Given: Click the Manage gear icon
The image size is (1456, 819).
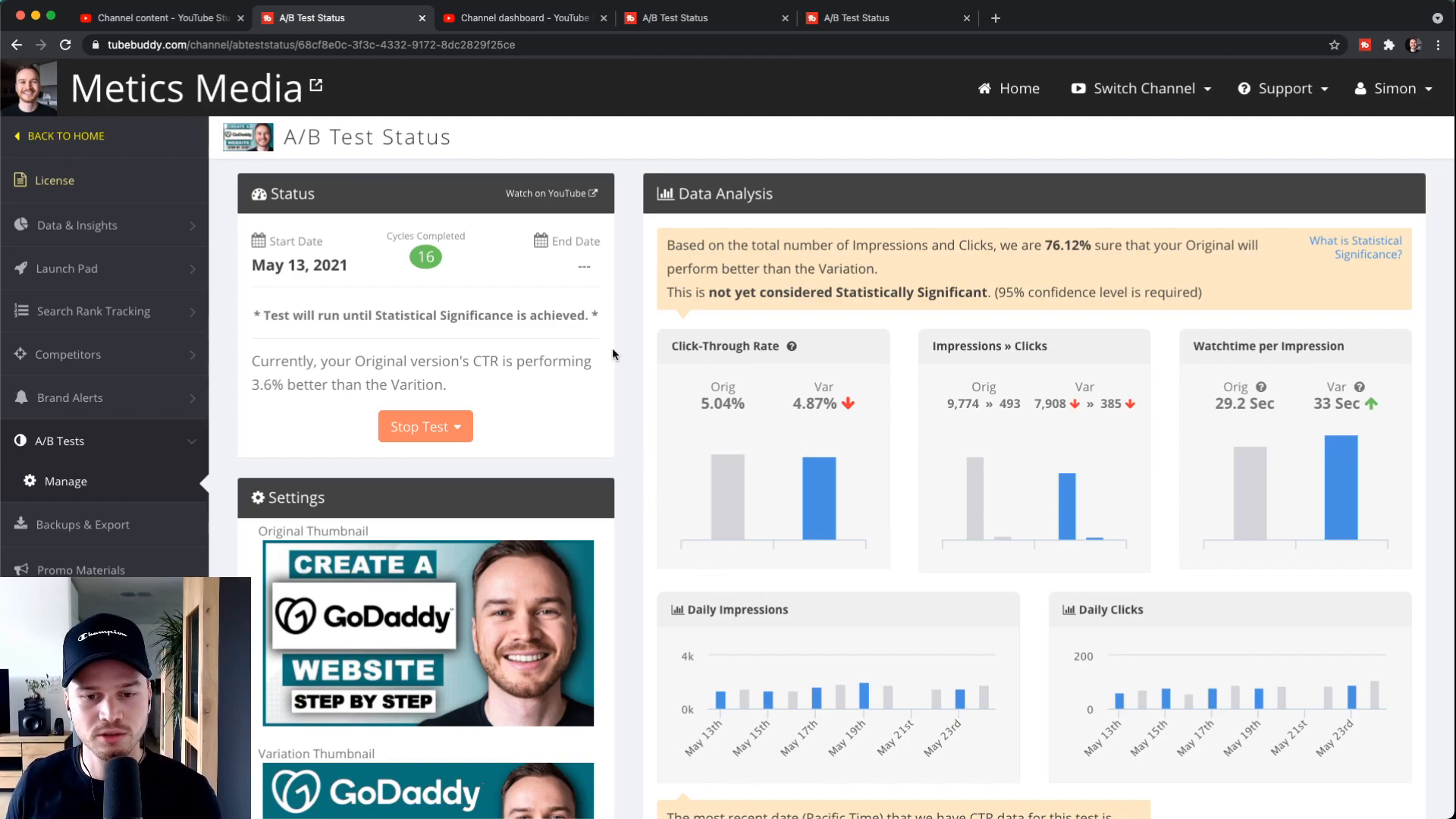Looking at the screenshot, I should point(30,480).
